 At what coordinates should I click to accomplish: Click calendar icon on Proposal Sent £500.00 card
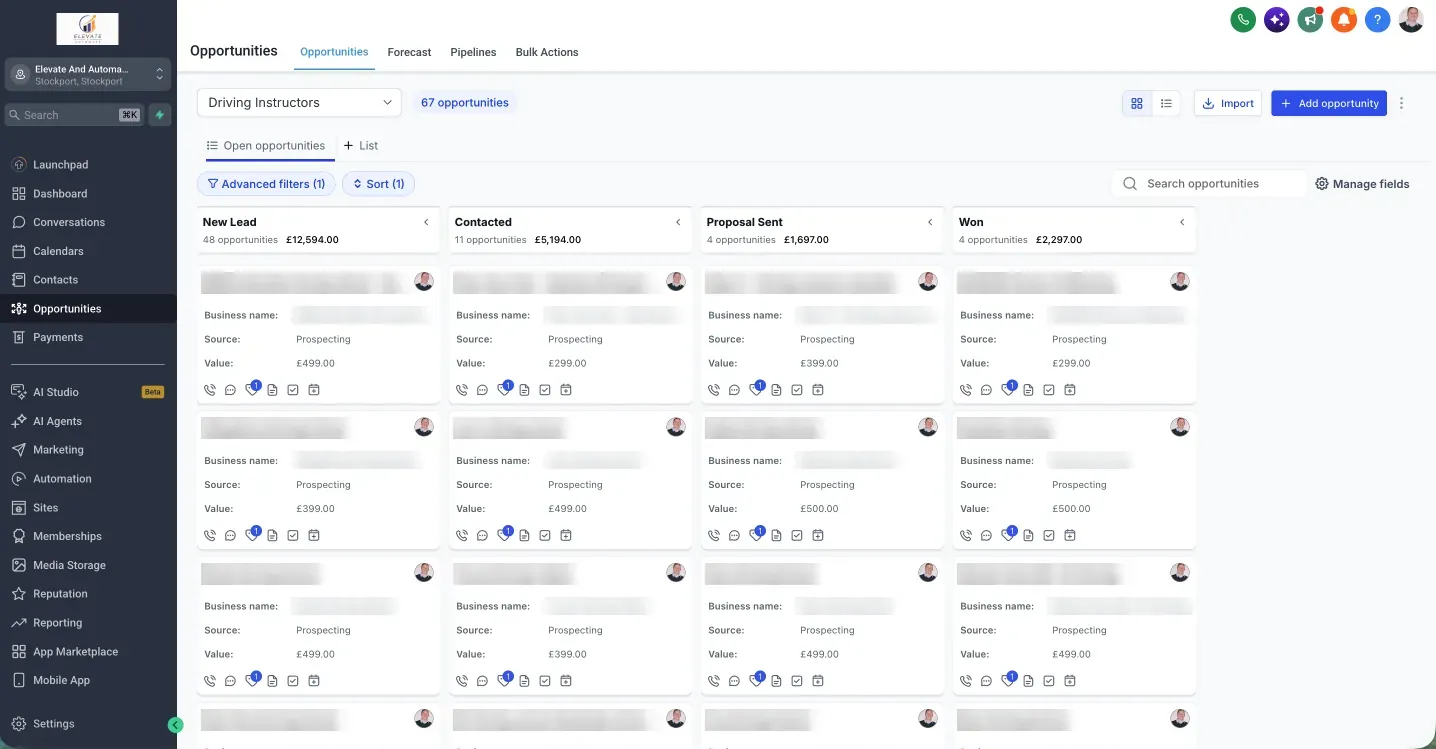click(x=818, y=536)
